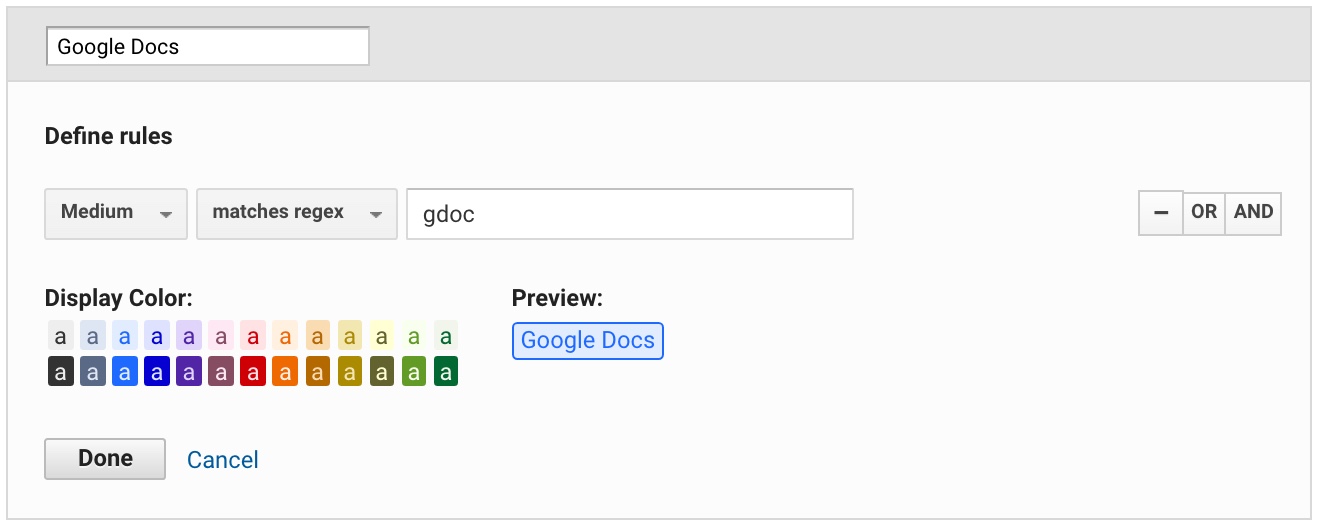Click the regex value field containing 'gdoc'

point(629,214)
